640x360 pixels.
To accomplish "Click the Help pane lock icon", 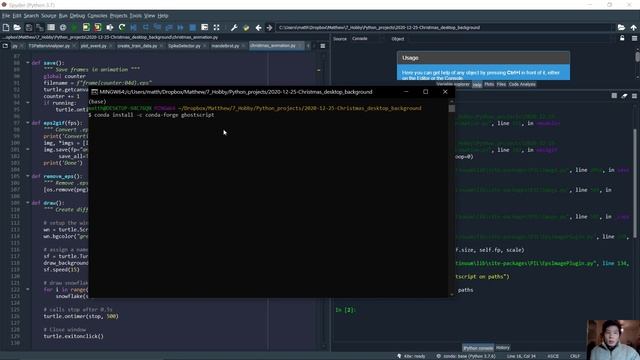I will 622,38.
